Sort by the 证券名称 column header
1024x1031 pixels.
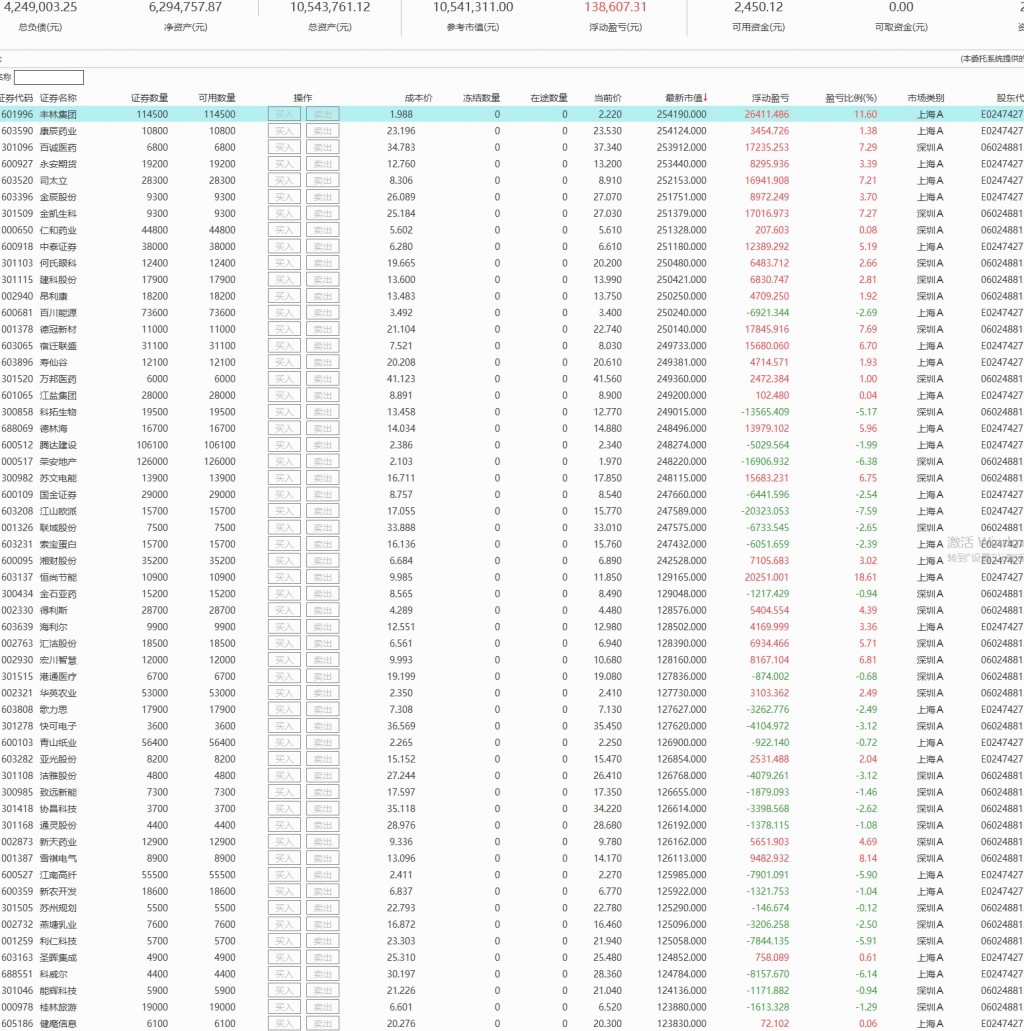[x=58, y=98]
